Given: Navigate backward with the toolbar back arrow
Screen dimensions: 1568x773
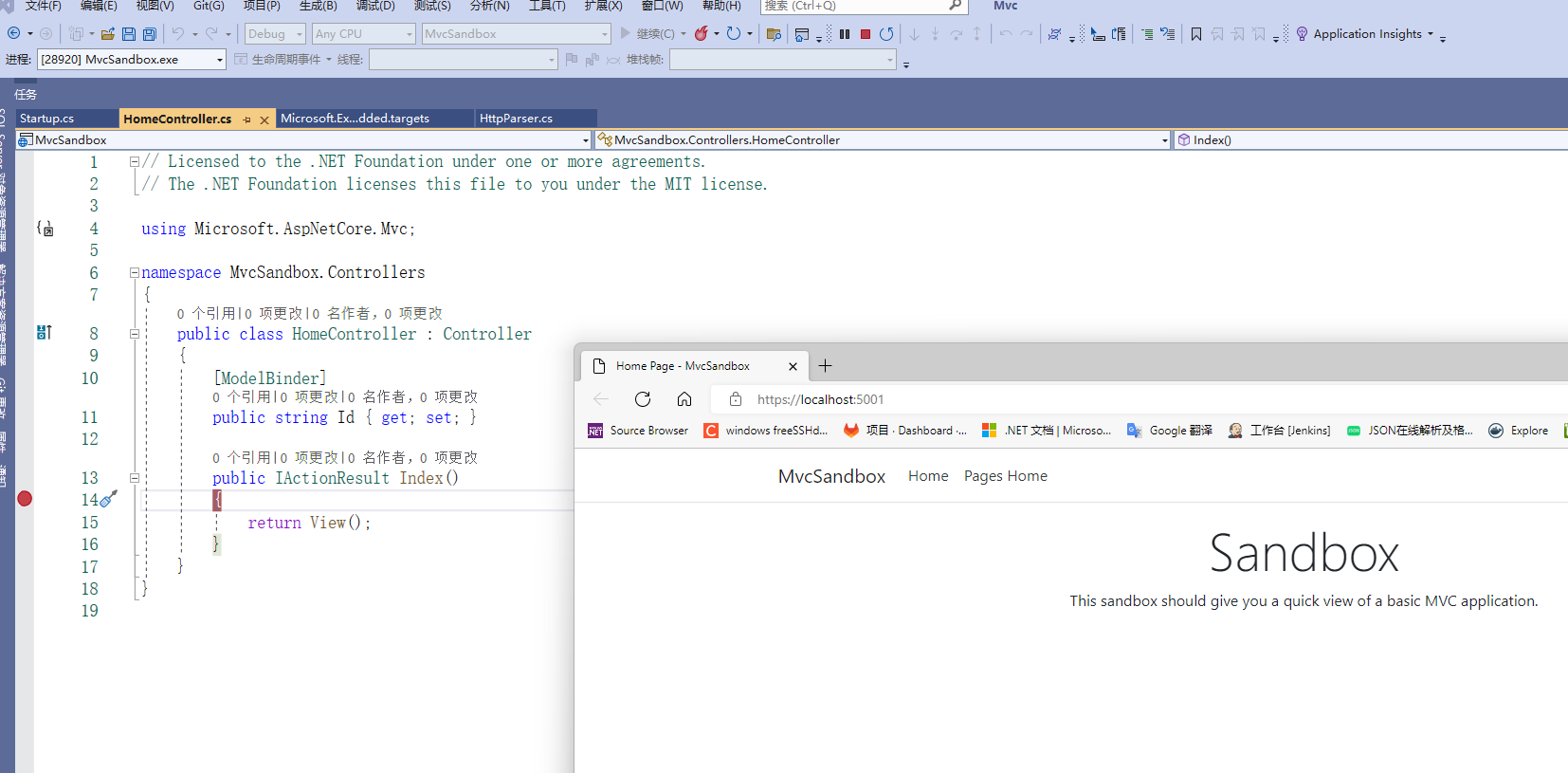Looking at the screenshot, I should click(x=14, y=33).
